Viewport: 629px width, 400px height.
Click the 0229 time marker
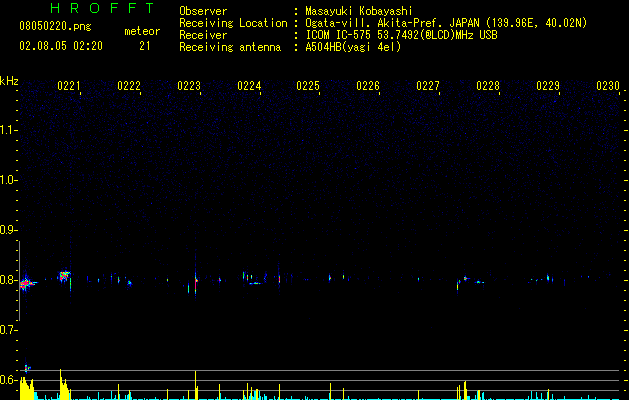(548, 86)
